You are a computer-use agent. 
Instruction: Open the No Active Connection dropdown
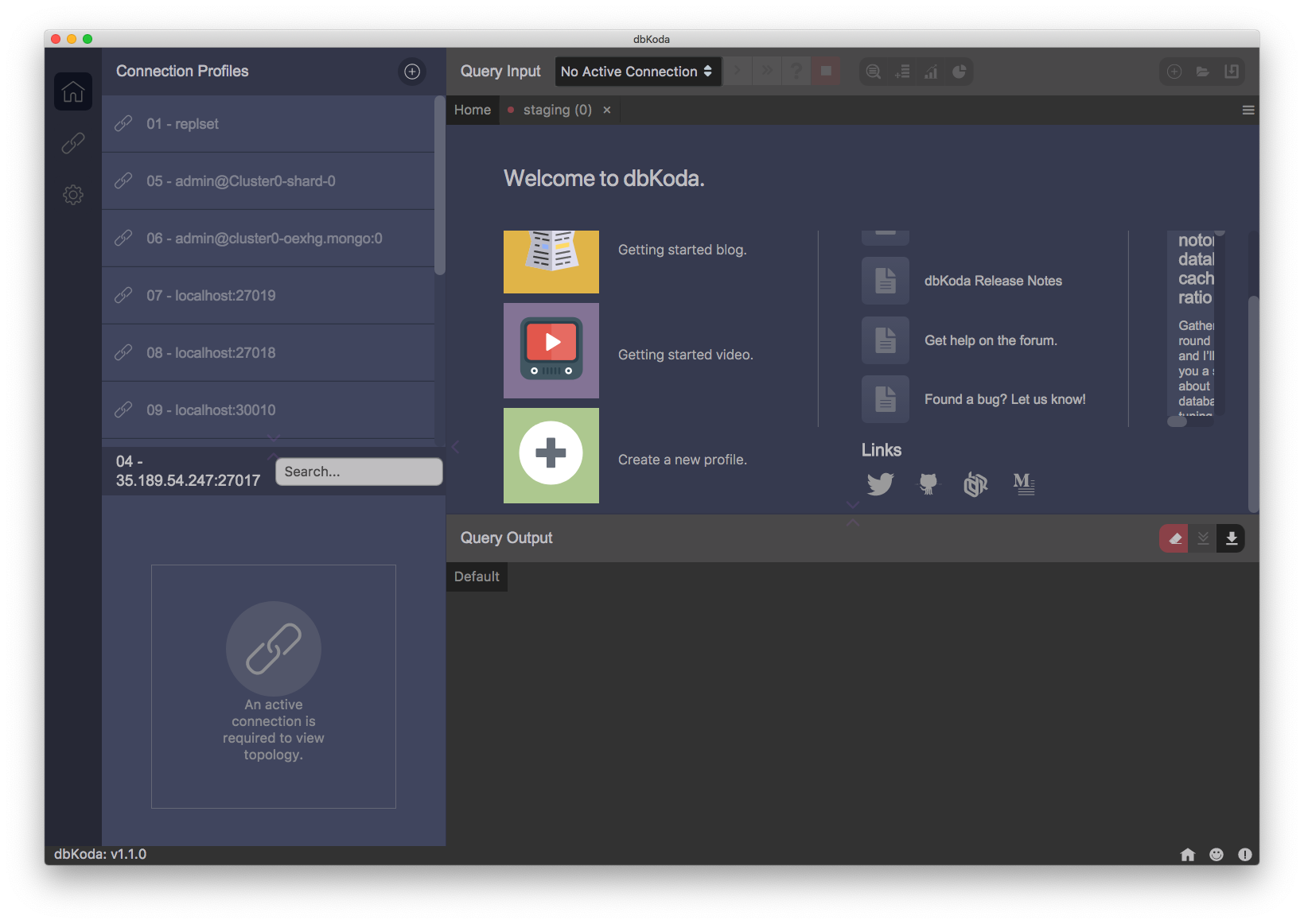[637, 72]
